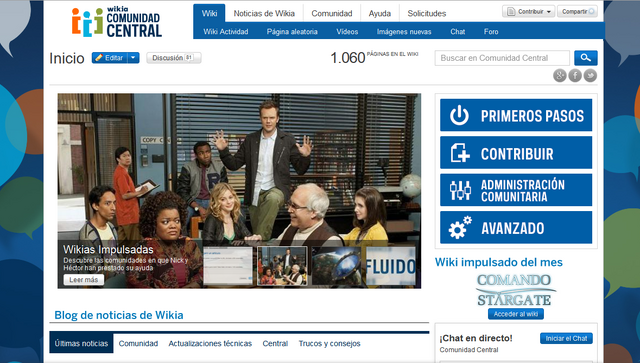Viewport: 640px width, 363px height.
Task: Select the Stargate slider thumbnail
Action: click(x=337, y=266)
